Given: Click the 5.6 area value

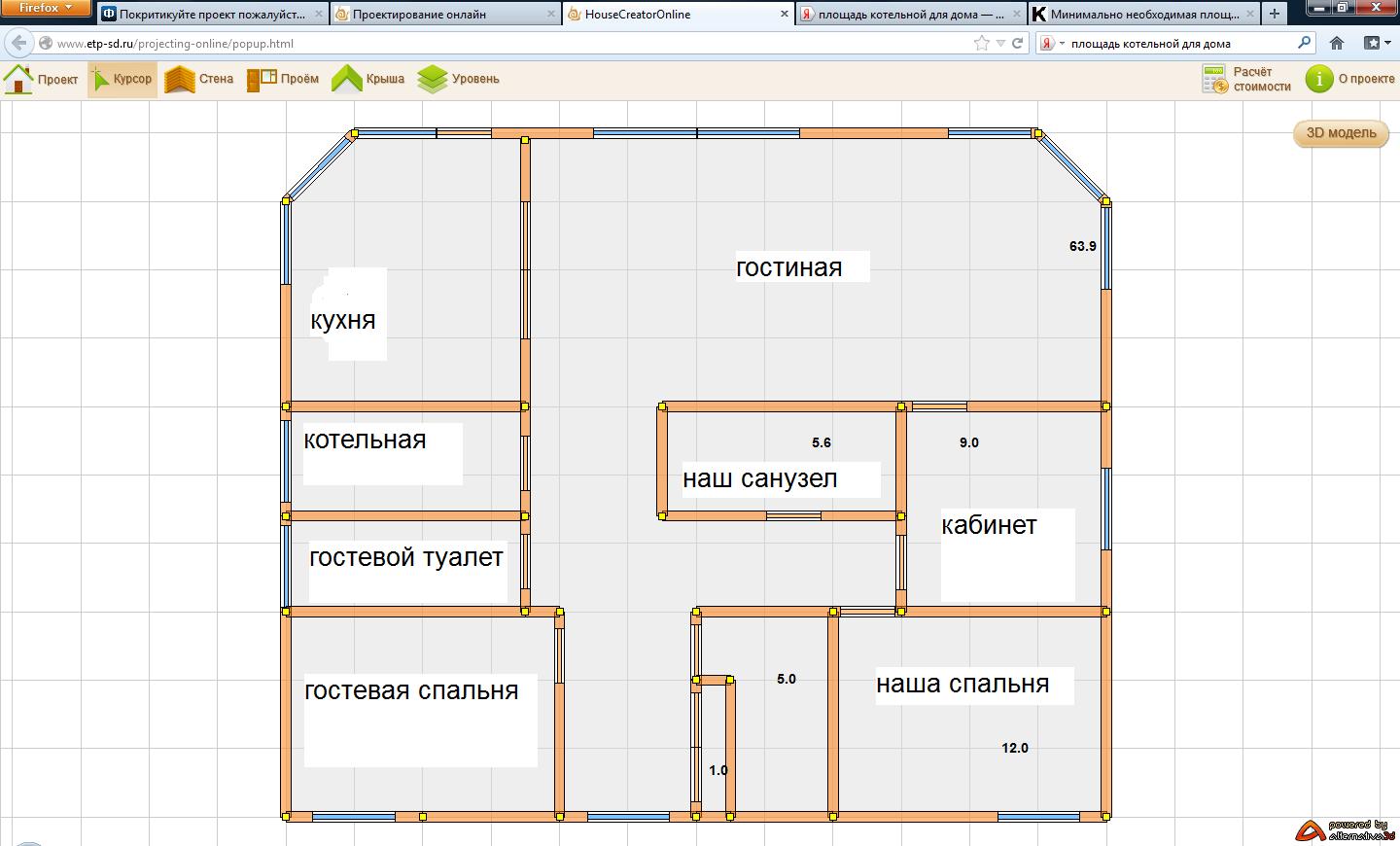Looking at the screenshot, I should (x=822, y=442).
